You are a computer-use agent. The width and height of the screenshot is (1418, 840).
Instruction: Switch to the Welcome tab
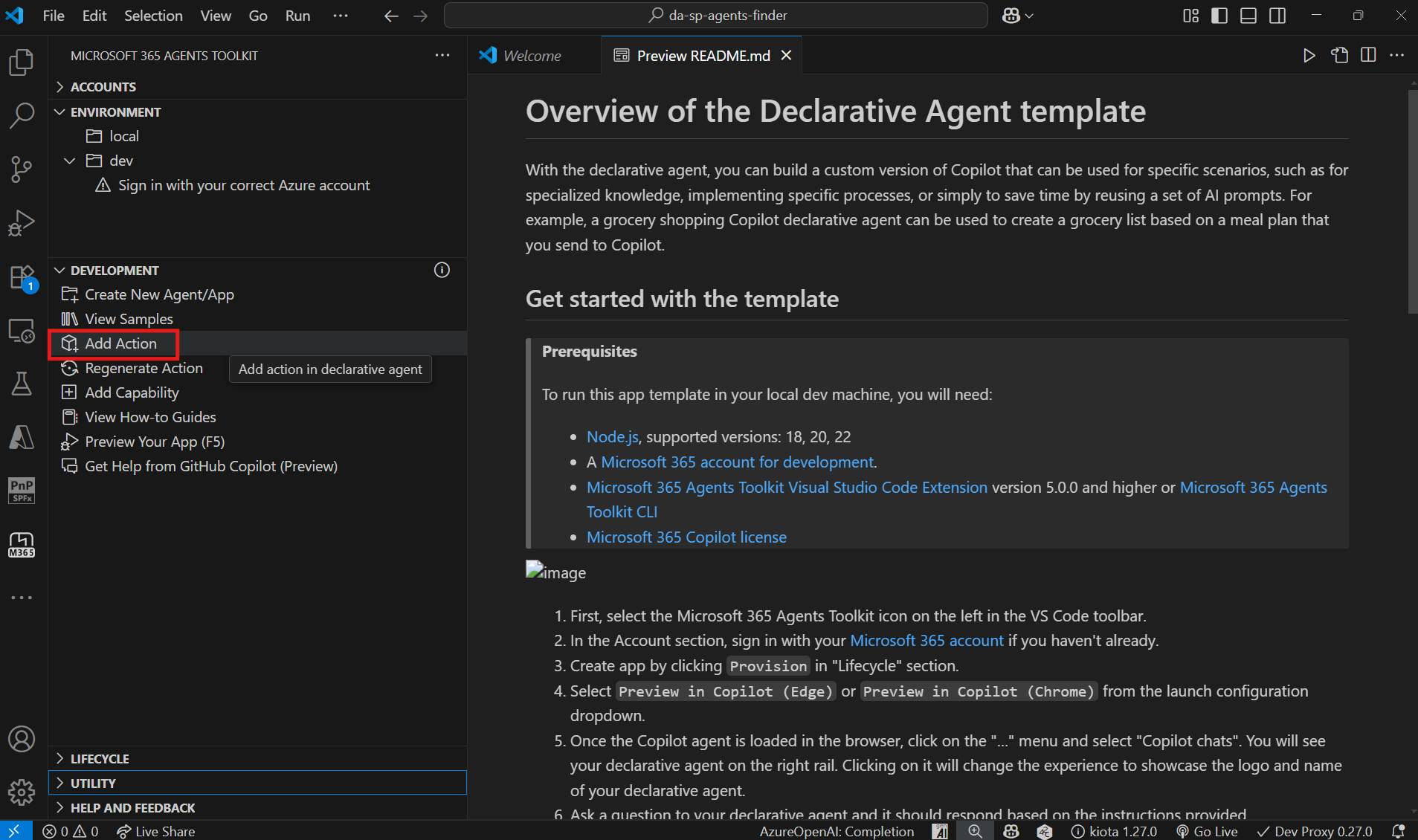[x=533, y=56]
